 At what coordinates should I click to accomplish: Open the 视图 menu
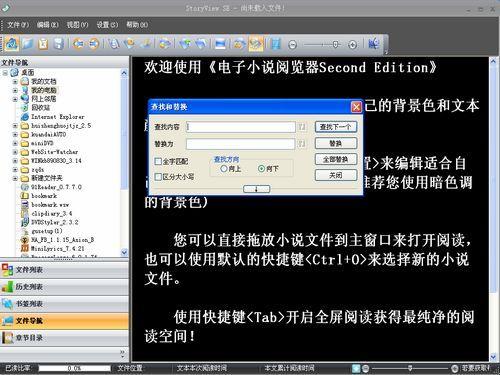click(77, 25)
